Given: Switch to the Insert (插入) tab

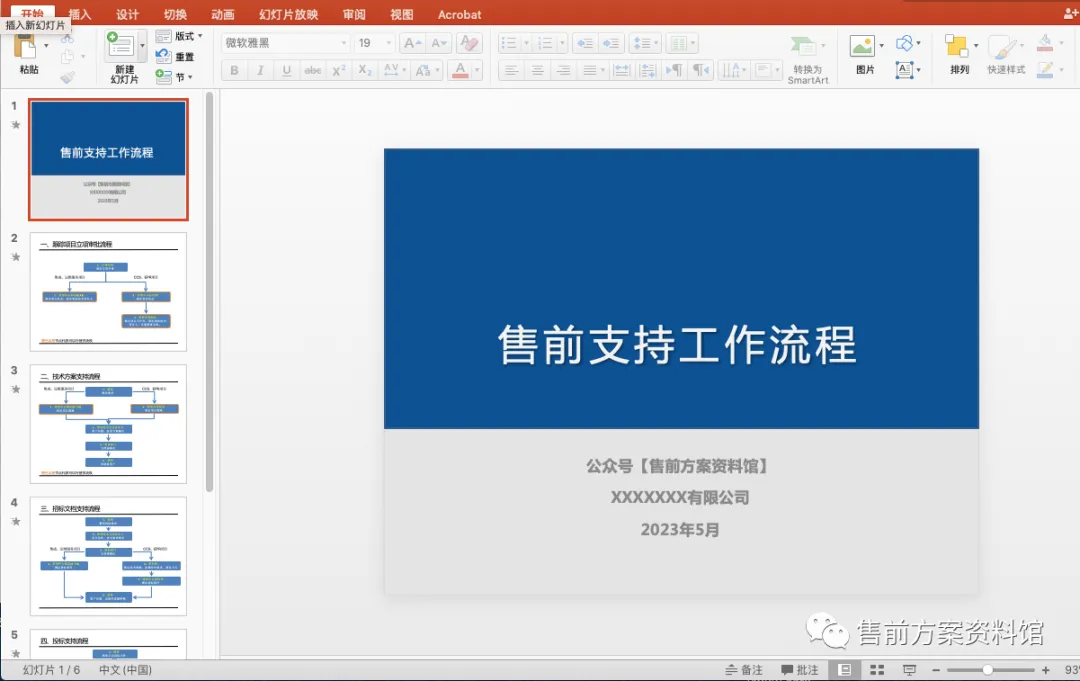Looking at the screenshot, I should [79, 14].
